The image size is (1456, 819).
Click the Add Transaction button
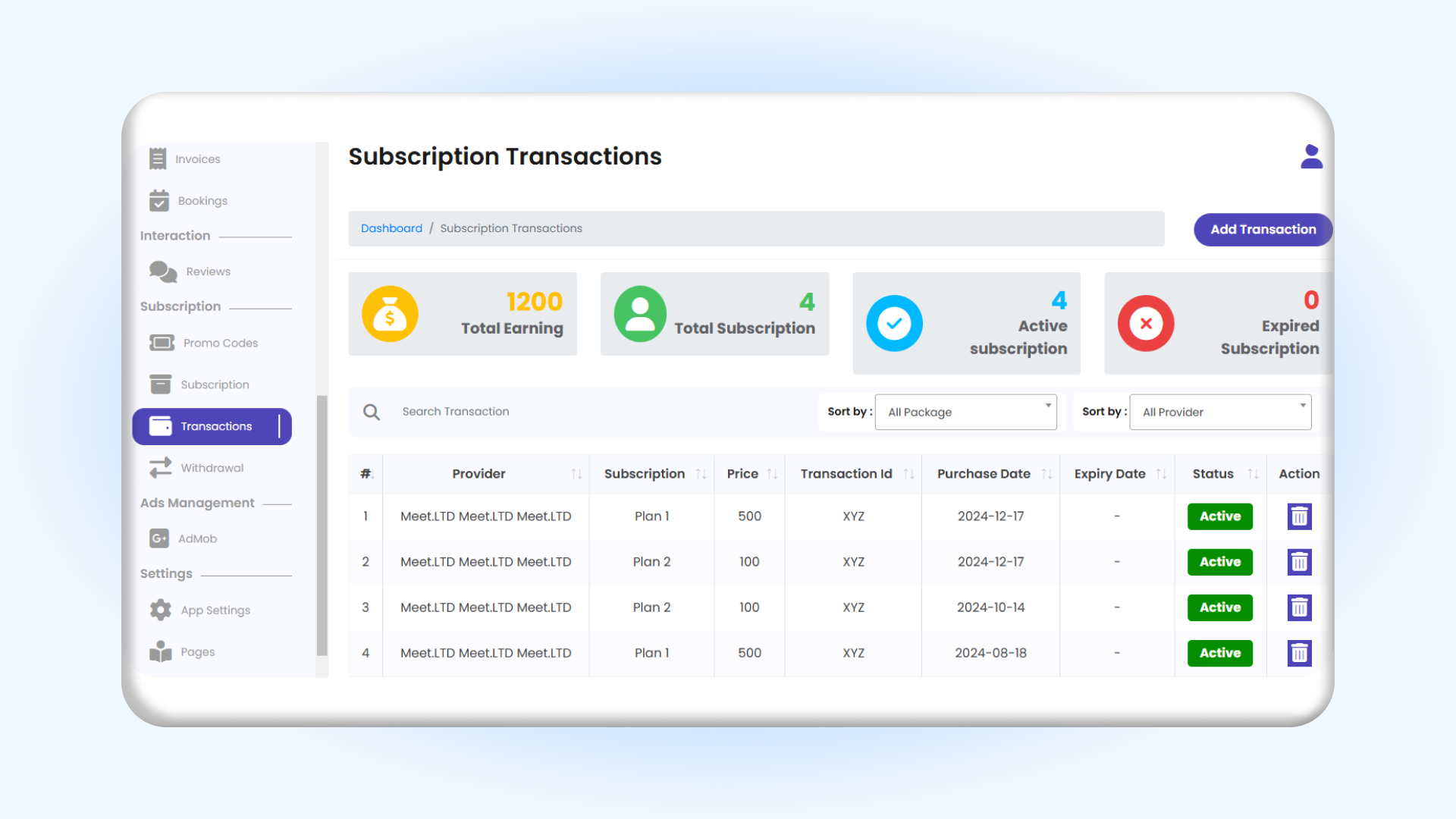(1263, 229)
